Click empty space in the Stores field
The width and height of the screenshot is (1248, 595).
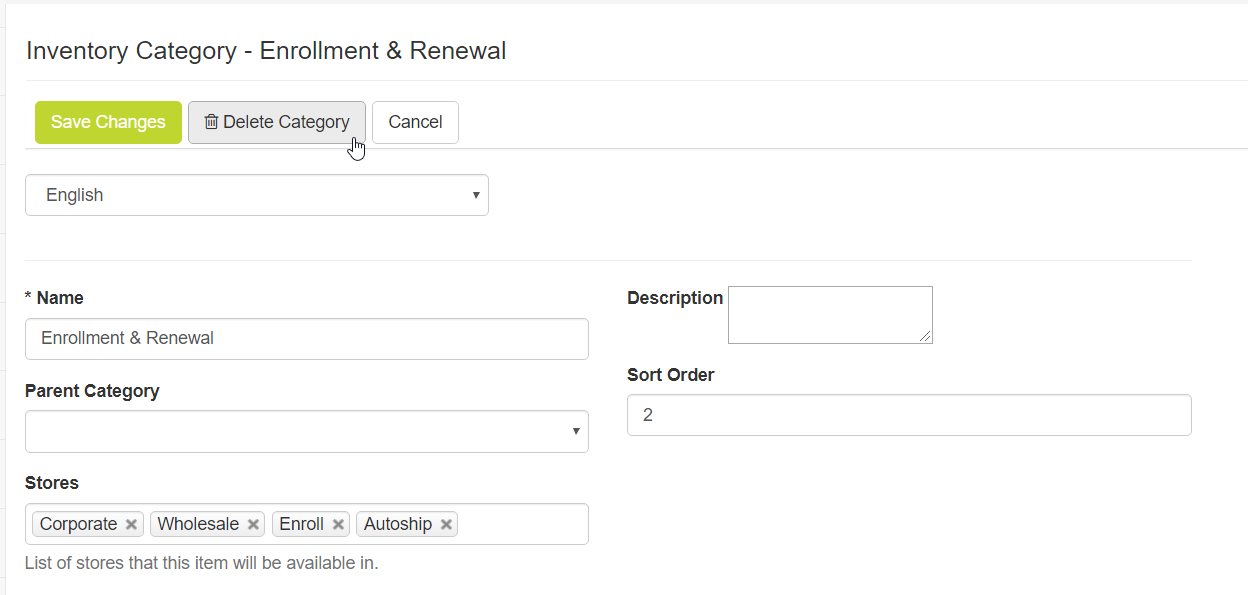coord(522,524)
